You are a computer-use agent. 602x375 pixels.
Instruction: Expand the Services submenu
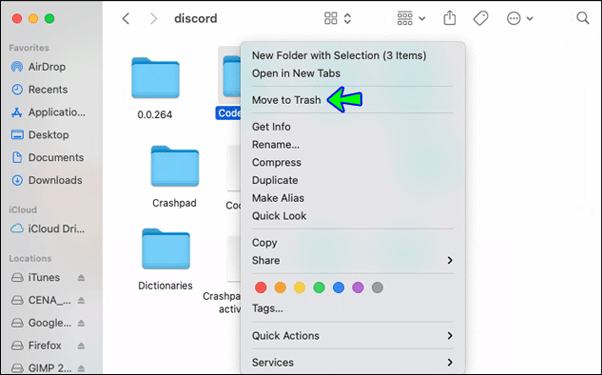point(352,362)
